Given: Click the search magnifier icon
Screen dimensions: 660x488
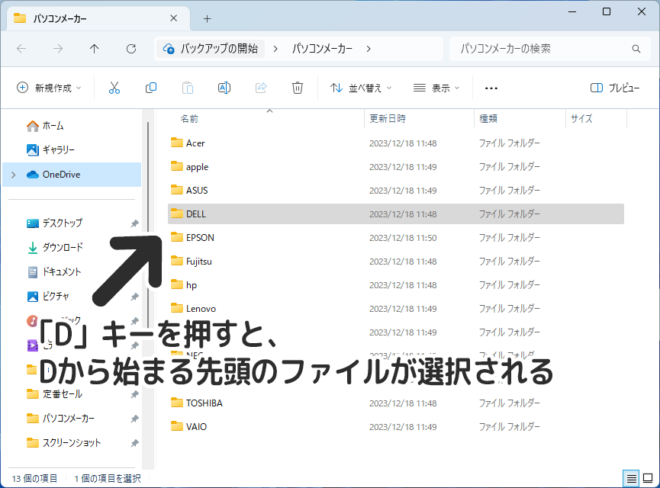Looking at the screenshot, I should click(x=636, y=49).
